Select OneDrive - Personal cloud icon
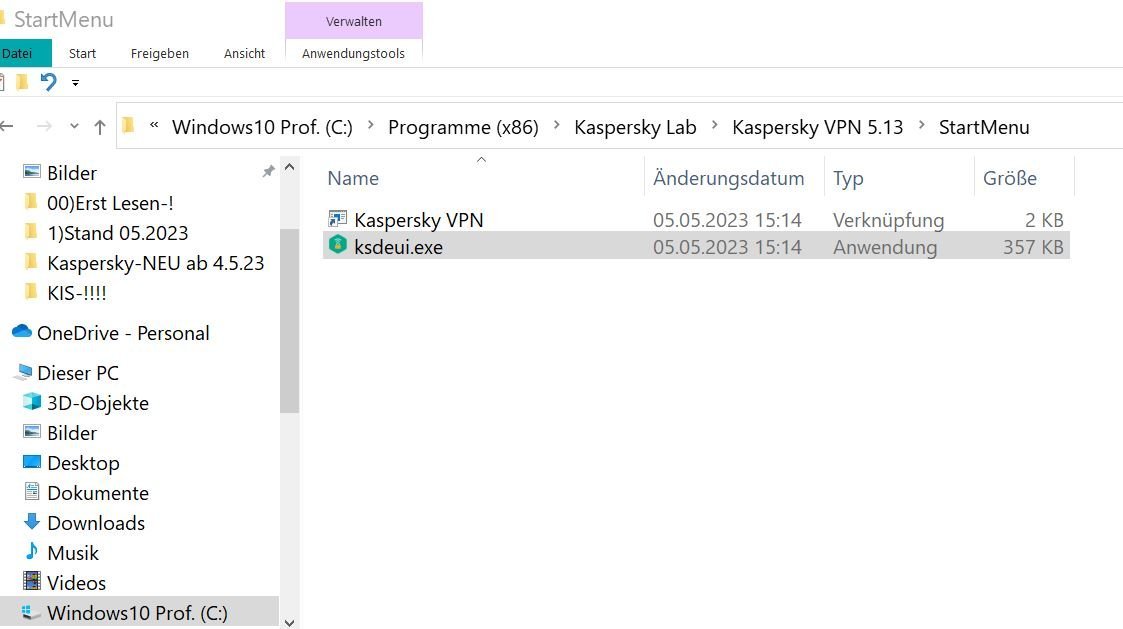Image resolution: width=1123 pixels, height=629 pixels. tap(21, 333)
